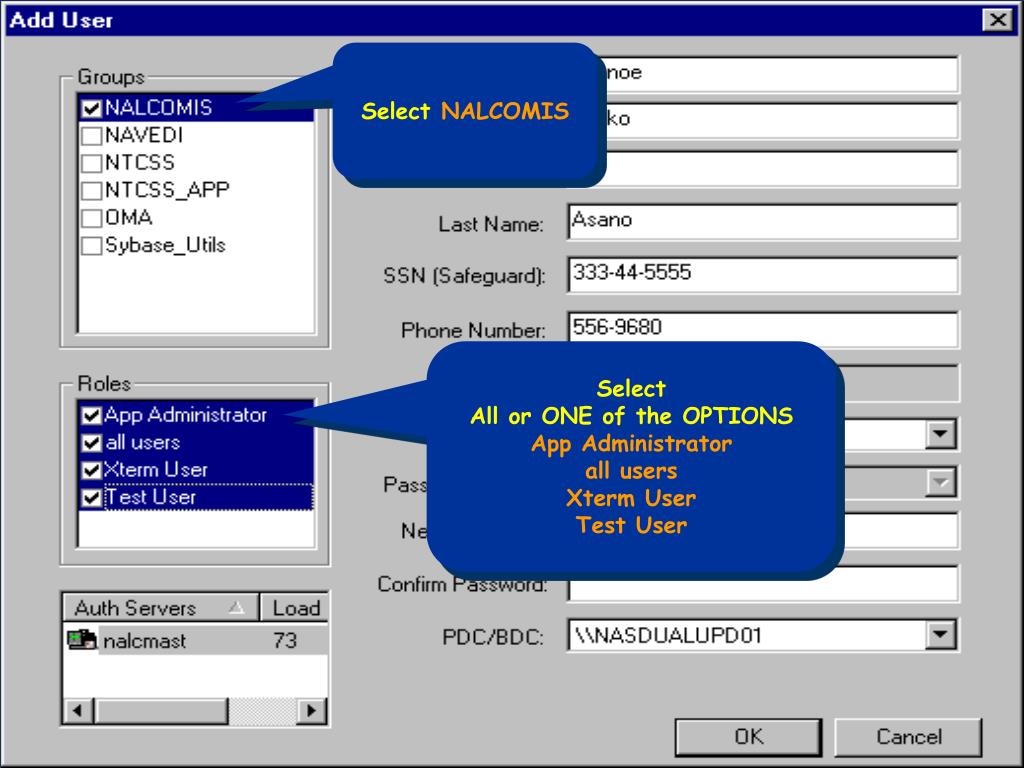This screenshot has width=1024, height=768.
Task: Sort by the Auth Servers column header
Action: [161, 608]
